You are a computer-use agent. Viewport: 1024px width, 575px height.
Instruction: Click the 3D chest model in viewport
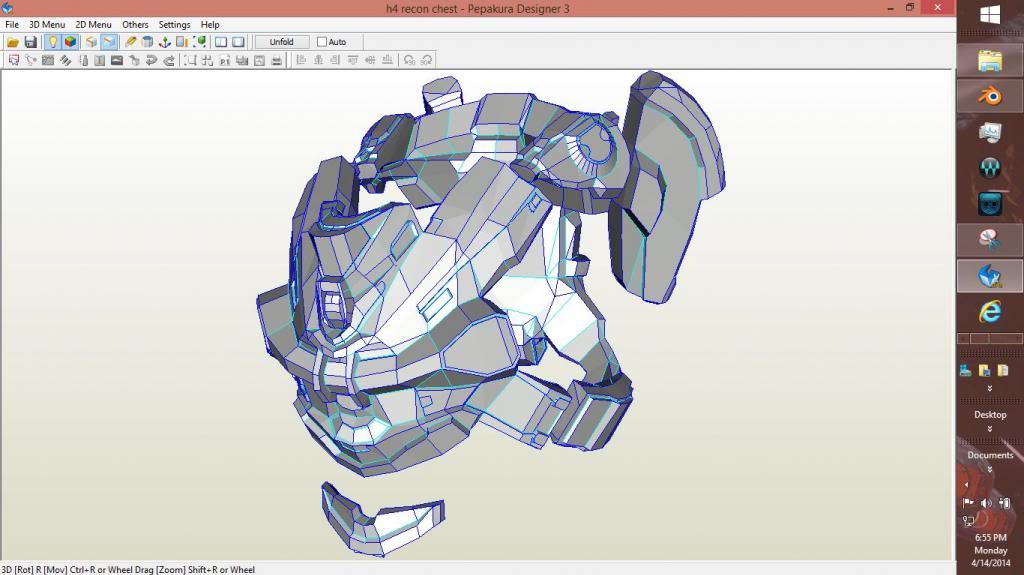coord(470,300)
